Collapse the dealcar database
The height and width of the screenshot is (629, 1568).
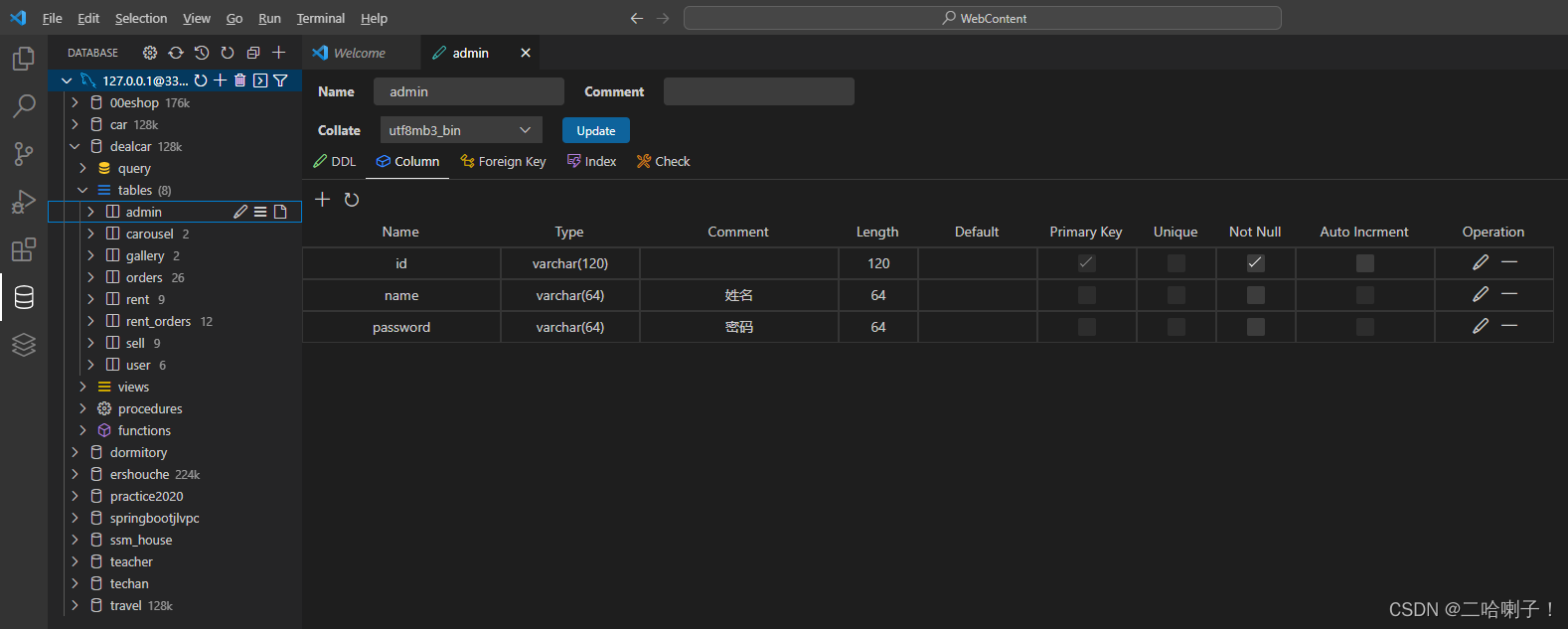[75, 146]
